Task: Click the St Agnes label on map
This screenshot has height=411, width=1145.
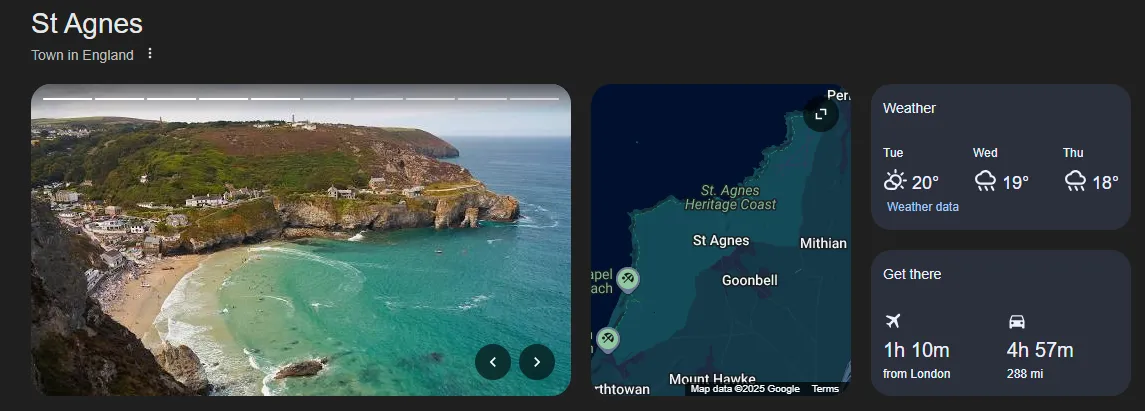Action: (x=720, y=241)
